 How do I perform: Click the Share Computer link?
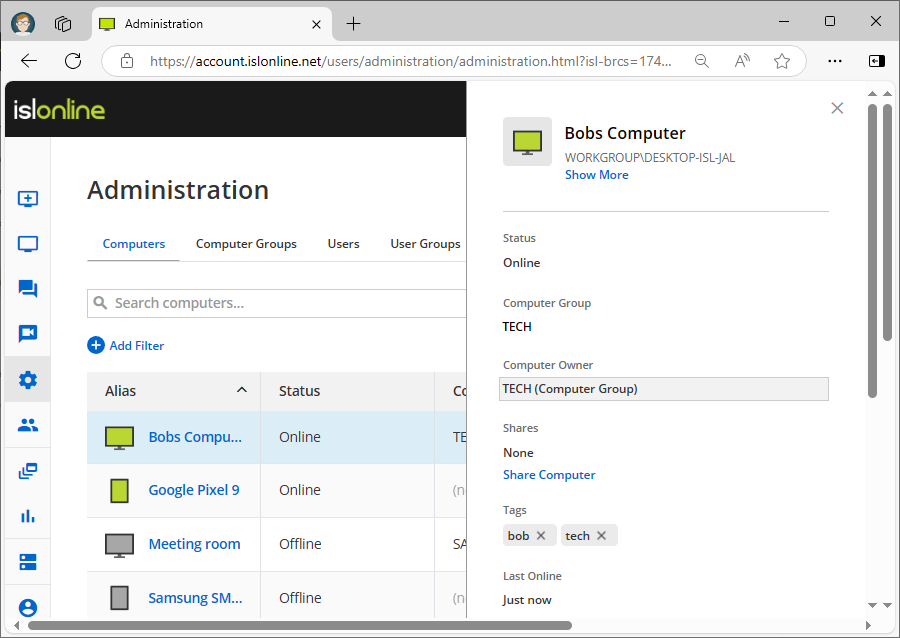(549, 475)
